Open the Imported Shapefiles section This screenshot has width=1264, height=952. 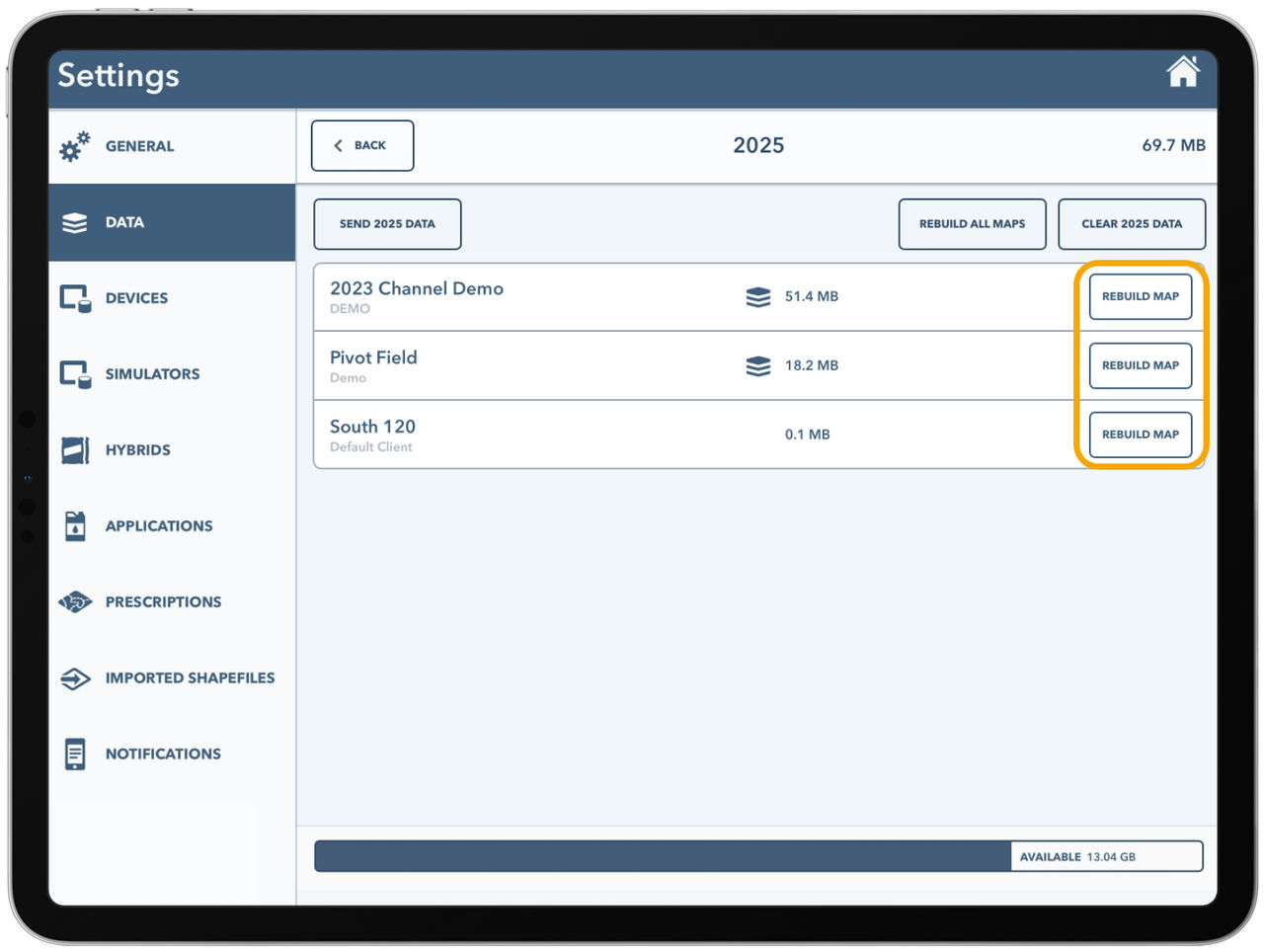pyautogui.click(x=172, y=678)
